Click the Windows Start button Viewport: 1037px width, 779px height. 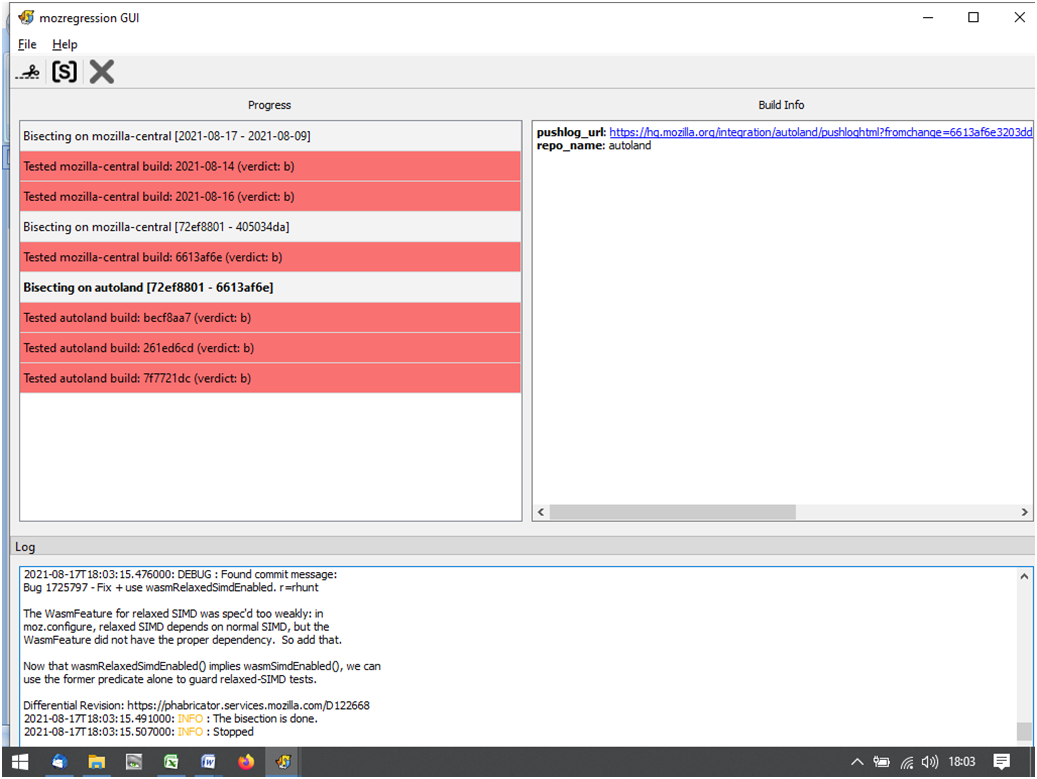tap(20, 762)
